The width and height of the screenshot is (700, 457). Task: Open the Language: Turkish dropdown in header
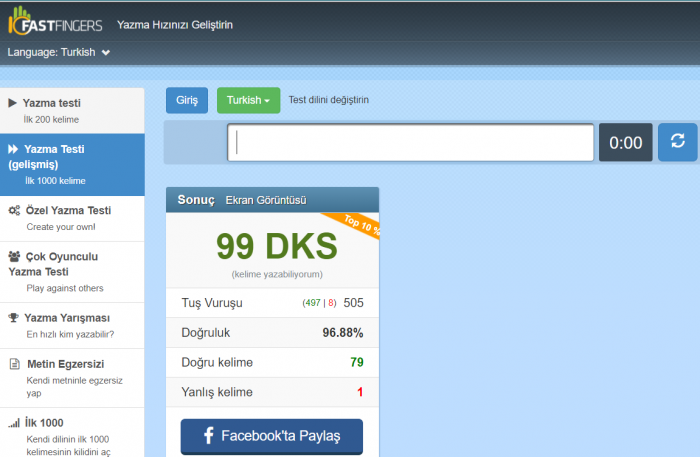[58, 52]
